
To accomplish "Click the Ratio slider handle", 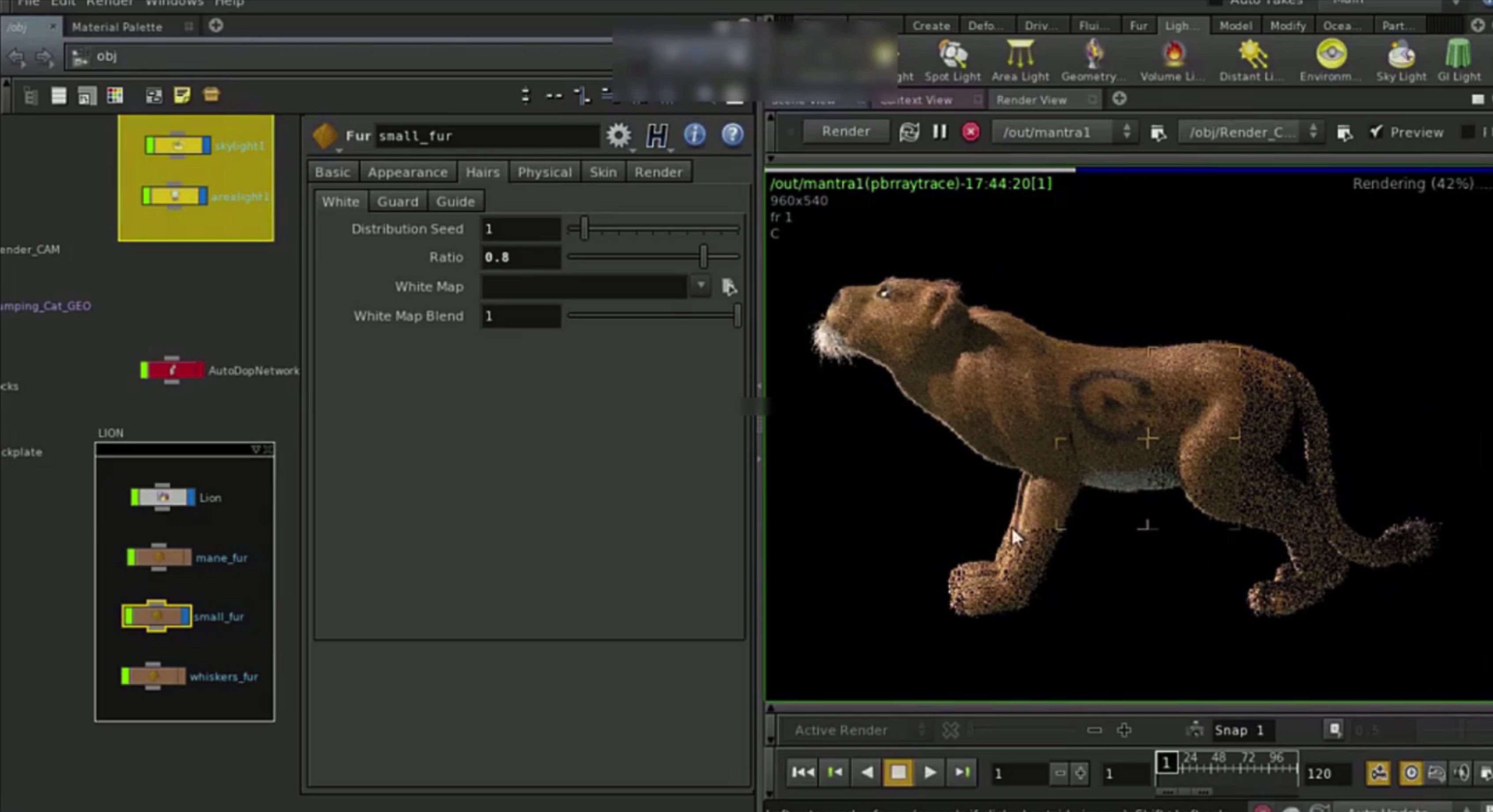I will 703,256.
